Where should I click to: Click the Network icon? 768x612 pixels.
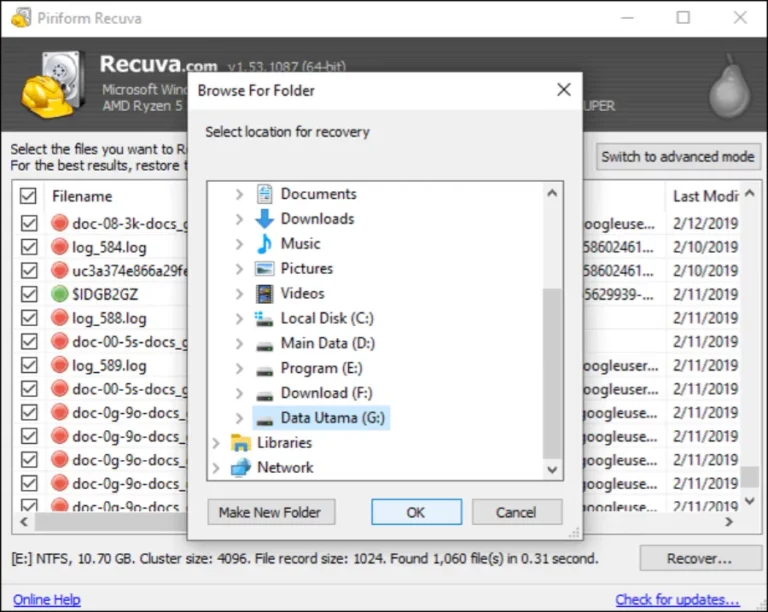pos(240,468)
